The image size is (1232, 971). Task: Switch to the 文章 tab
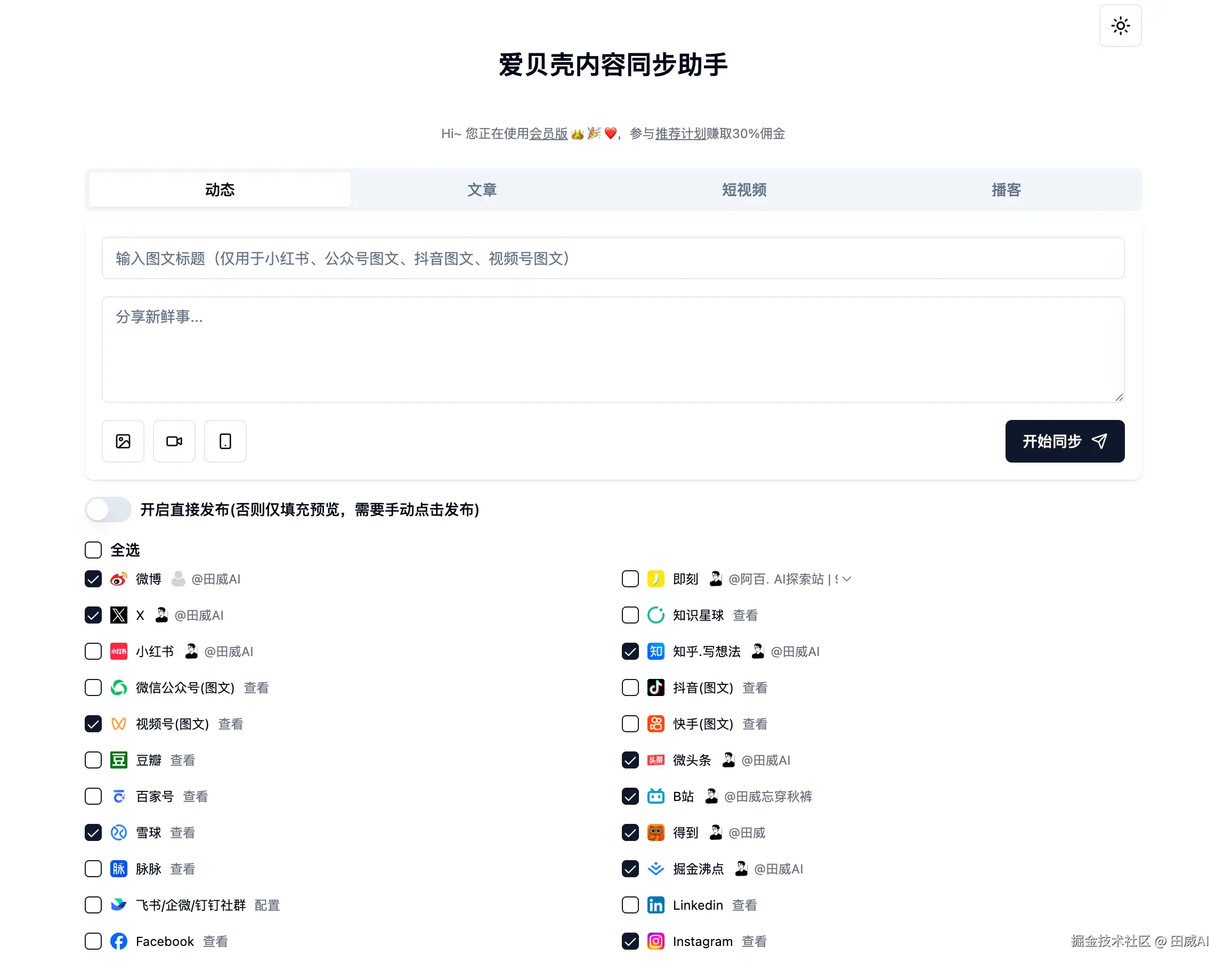pyautogui.click(x=482, y=189)
